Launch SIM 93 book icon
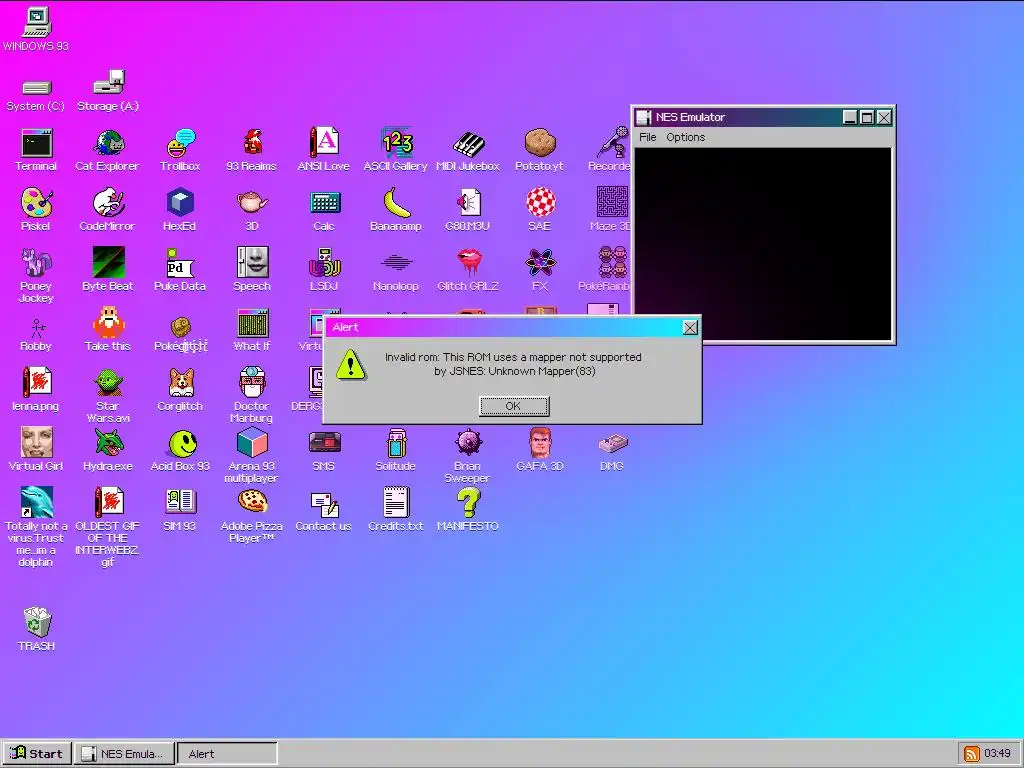 tap(180, 502)
